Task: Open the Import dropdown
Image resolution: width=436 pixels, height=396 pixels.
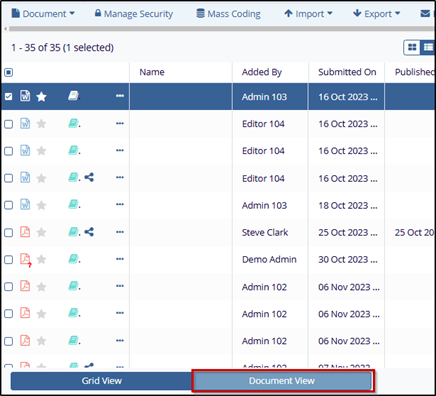Action: [308, 14]
